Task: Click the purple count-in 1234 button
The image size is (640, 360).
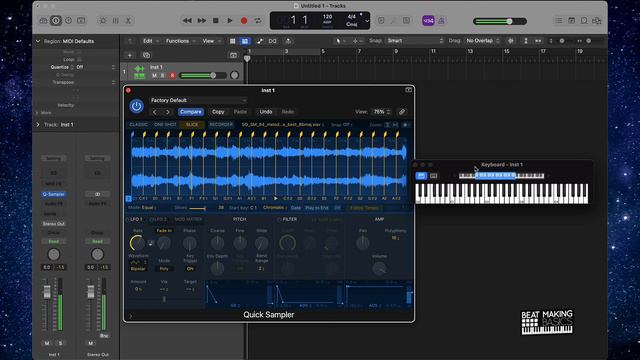Action: [x=428, y=20]
